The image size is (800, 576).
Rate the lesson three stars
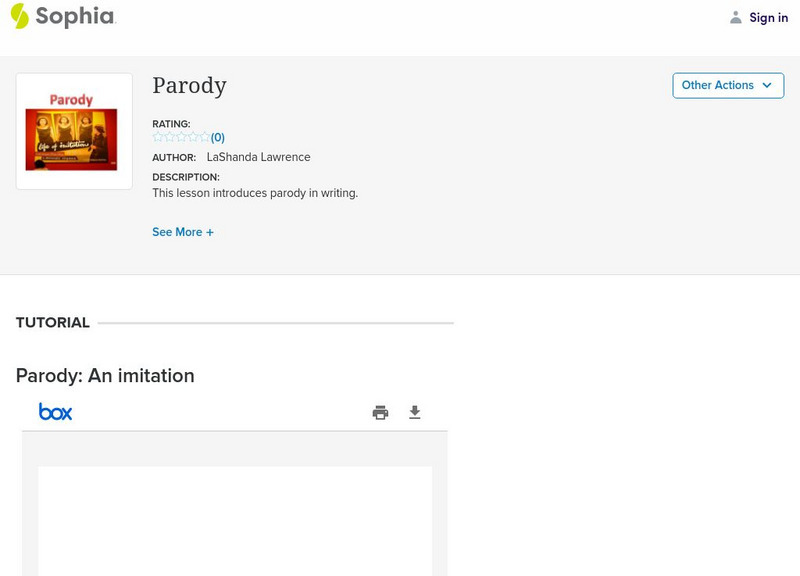181,137
